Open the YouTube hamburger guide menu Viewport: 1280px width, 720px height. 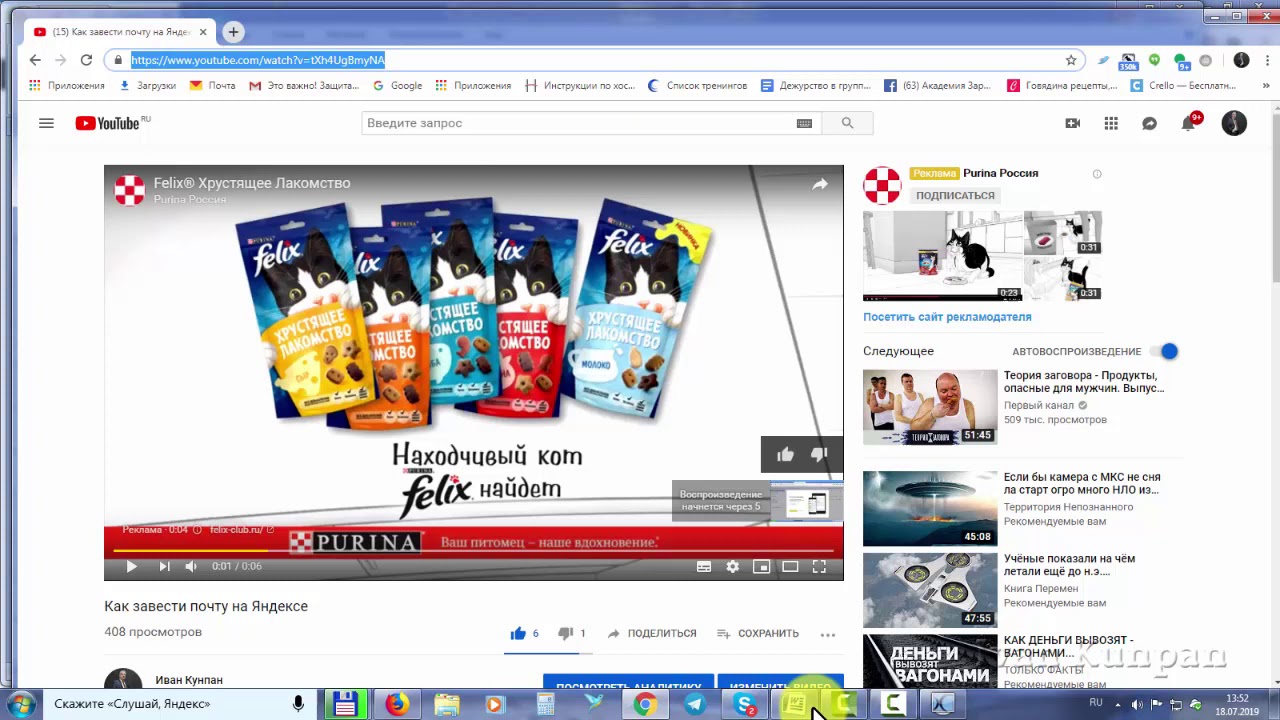tap(46, 123)
